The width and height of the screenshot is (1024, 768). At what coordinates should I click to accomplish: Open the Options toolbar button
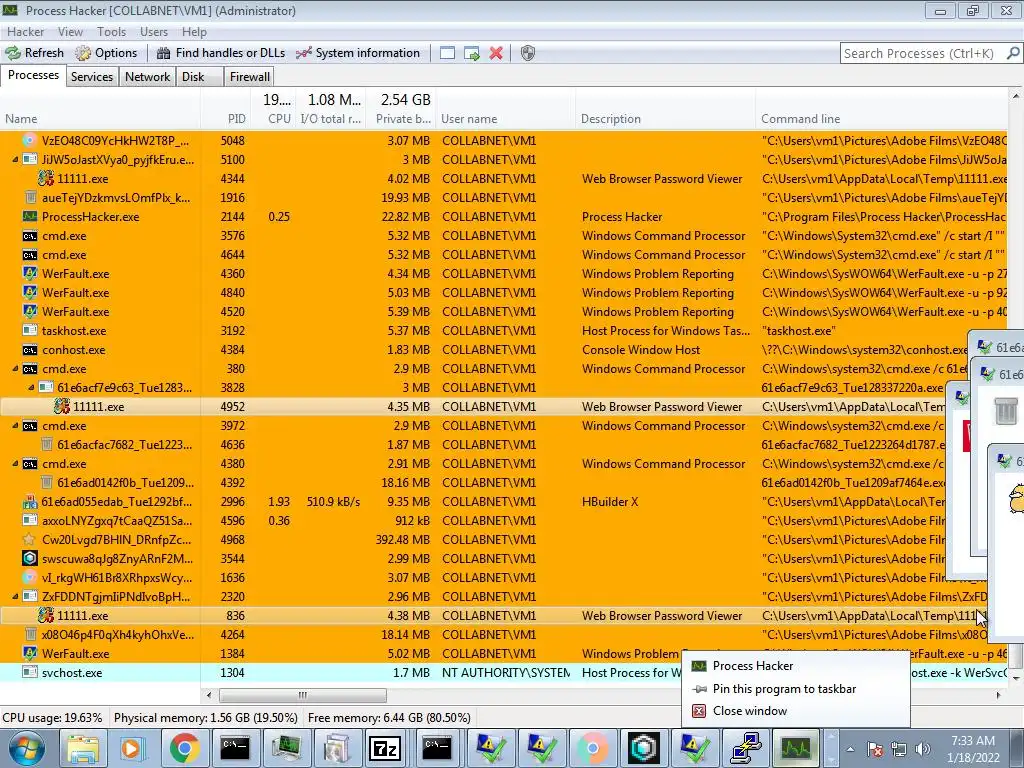[x=106, y=53]
